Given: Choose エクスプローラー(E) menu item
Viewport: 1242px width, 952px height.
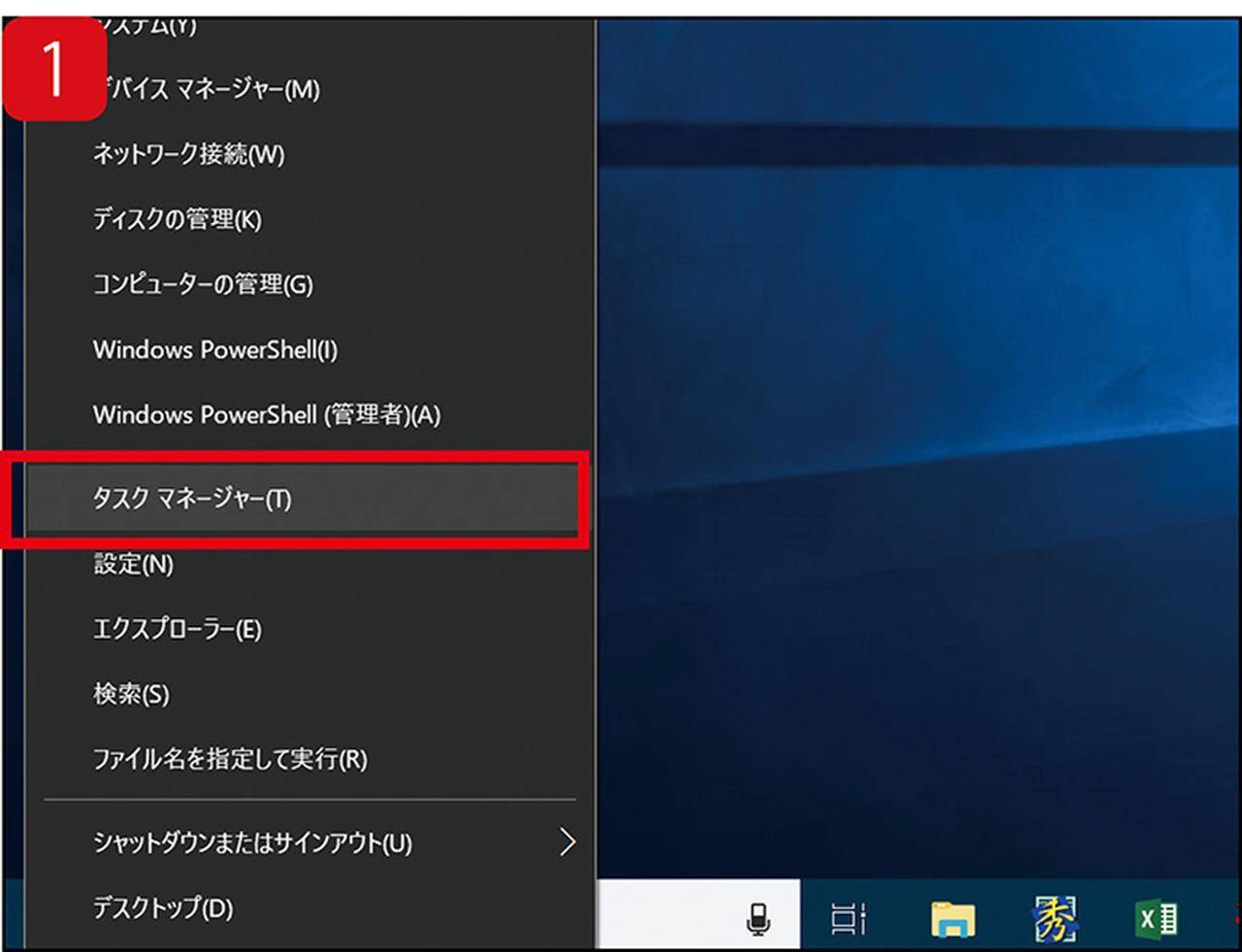Looking at the screenshot, I should [177, 629].
